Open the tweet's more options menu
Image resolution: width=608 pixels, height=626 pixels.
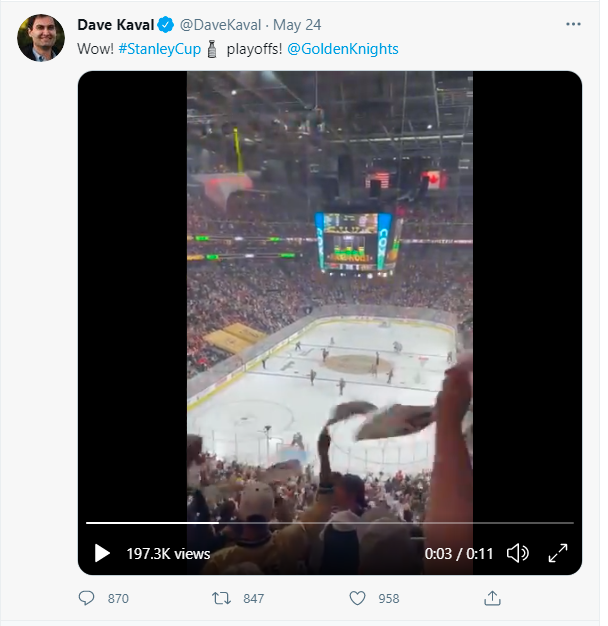coord(573,24)
